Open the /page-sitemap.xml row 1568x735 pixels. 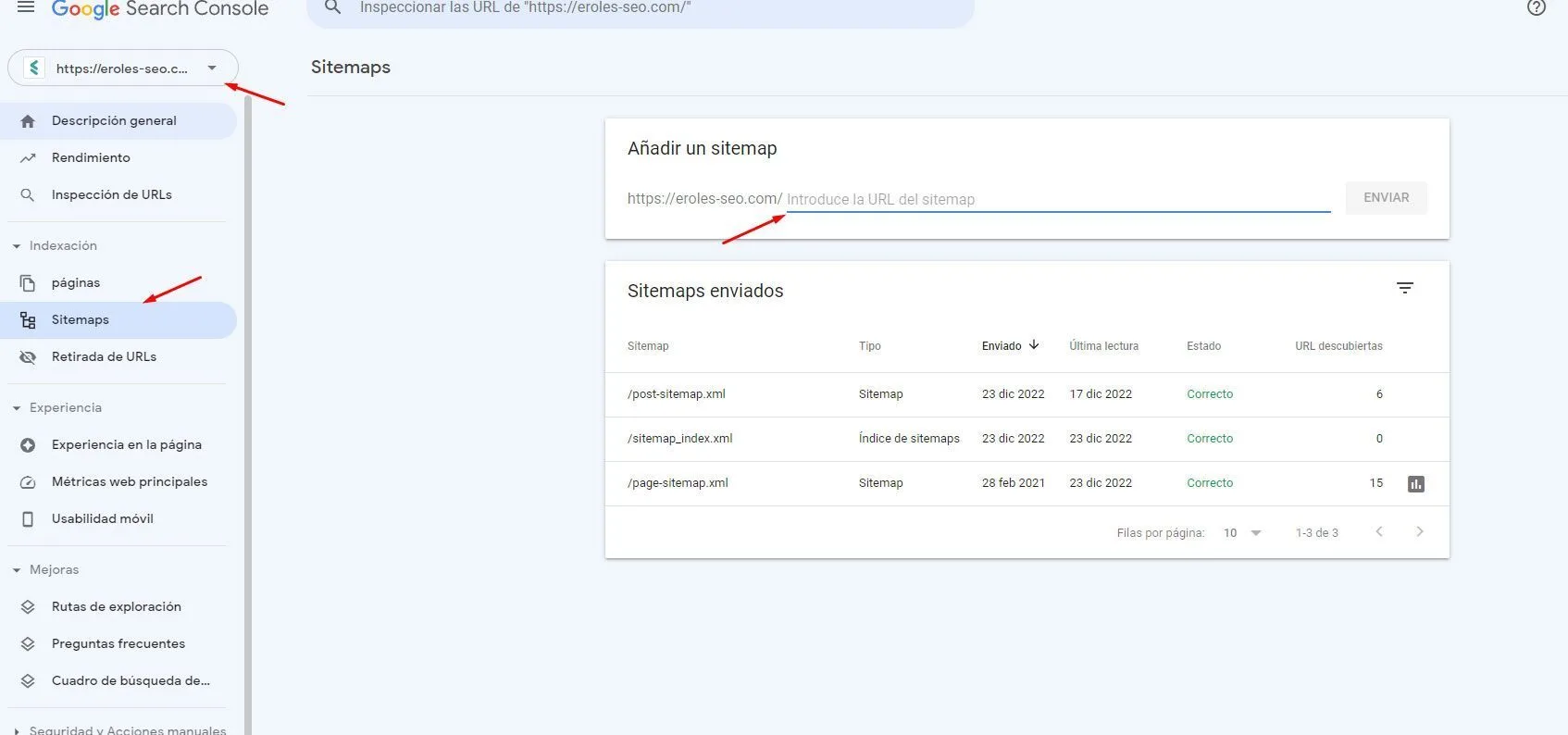(1027, 483)
